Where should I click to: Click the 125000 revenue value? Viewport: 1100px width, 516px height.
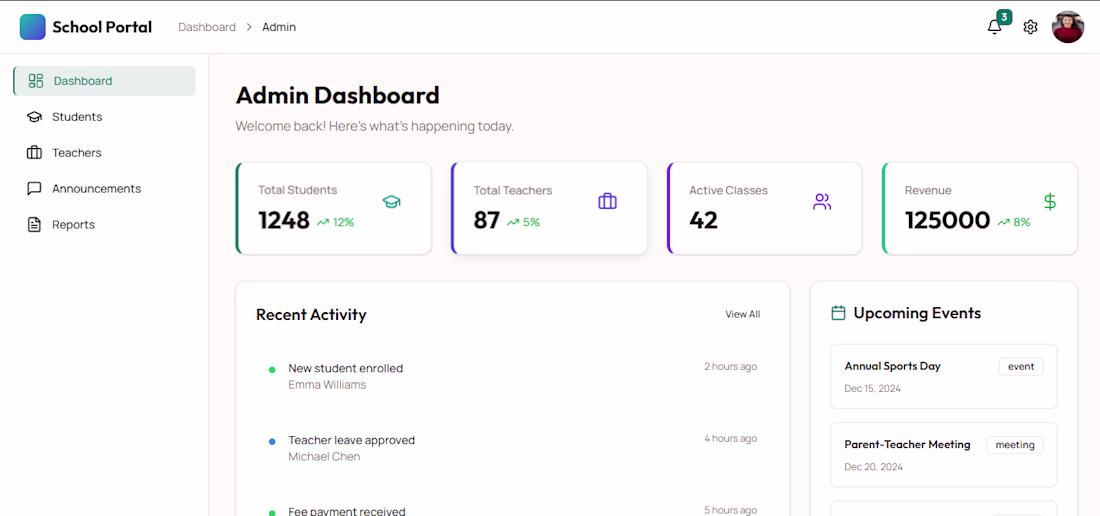pos(947,221)
